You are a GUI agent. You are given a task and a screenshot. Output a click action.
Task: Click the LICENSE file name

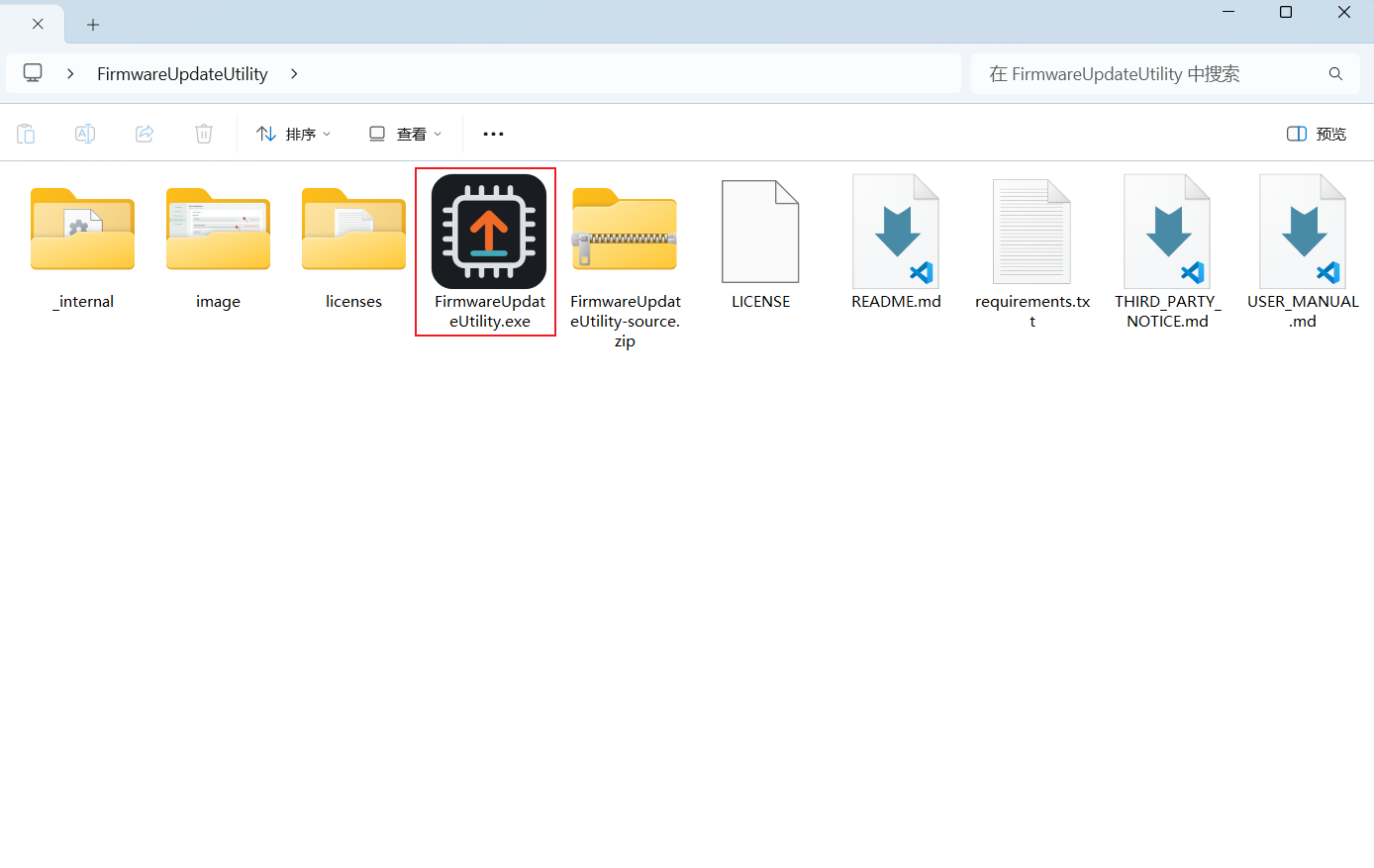coord(761,302)
